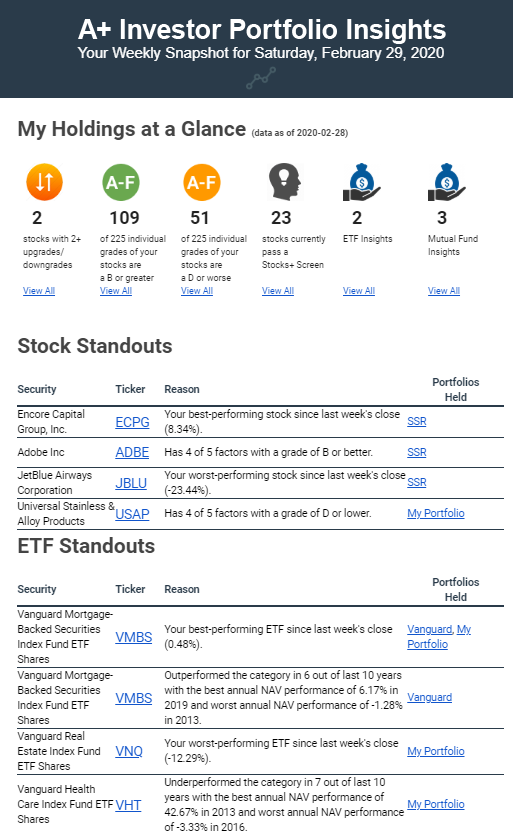This screenshot has width=513, height=835.
Task: Open the VNQ ticker link
Action: pyautogui.click(x=129, y=751)
